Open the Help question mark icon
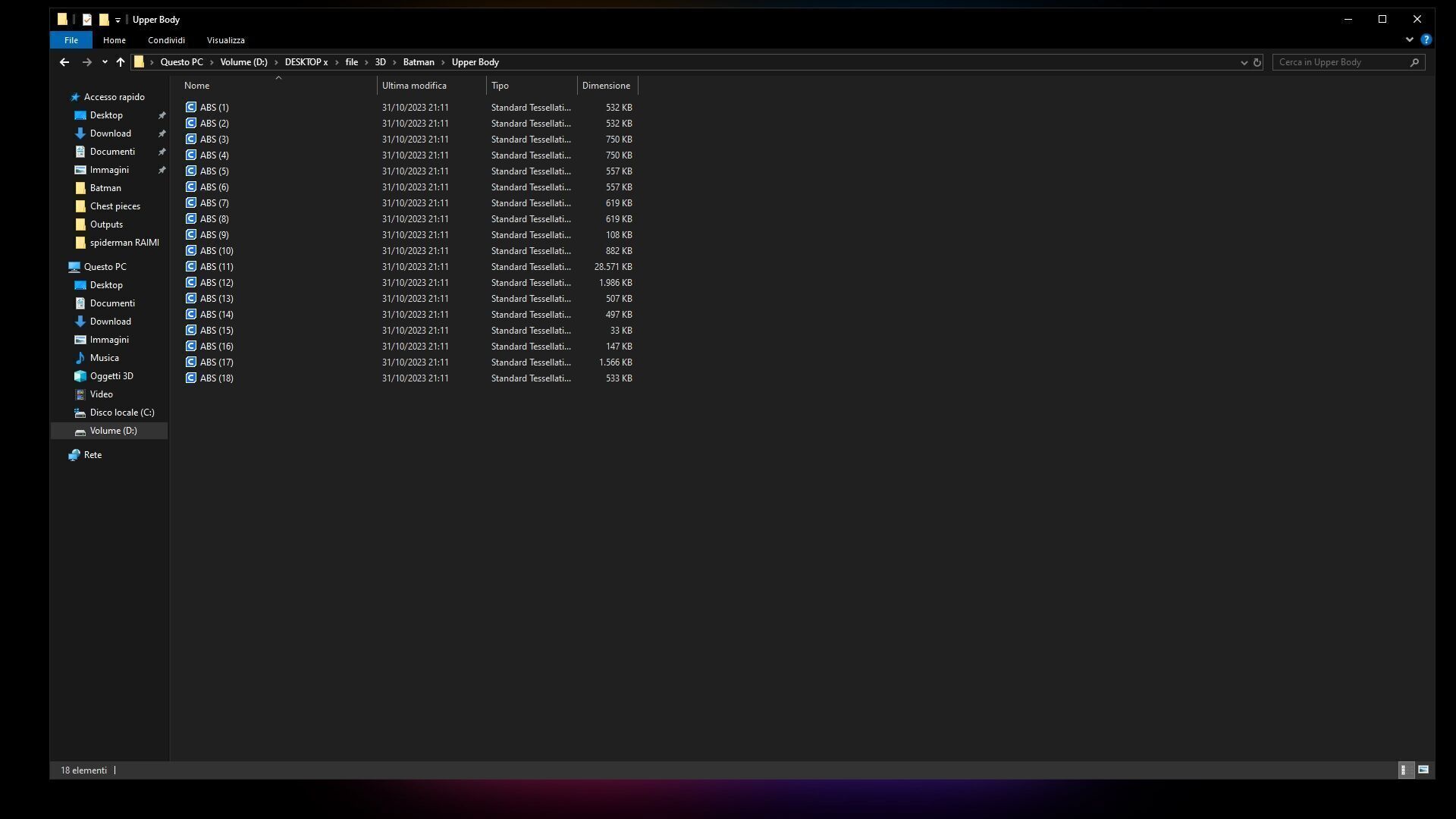This screenshot has width=1456, height=819. point(1426,39)
